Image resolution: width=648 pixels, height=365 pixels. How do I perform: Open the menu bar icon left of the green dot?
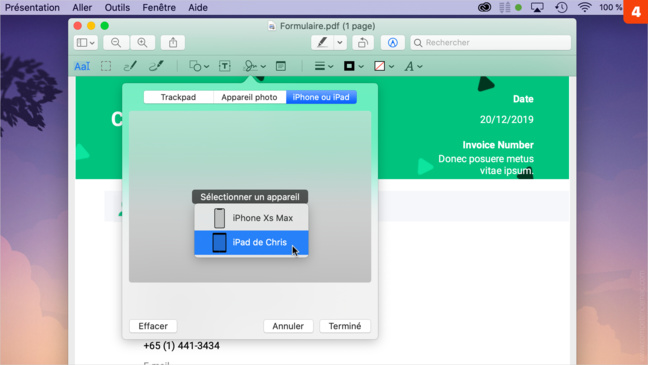coord(505,7)
